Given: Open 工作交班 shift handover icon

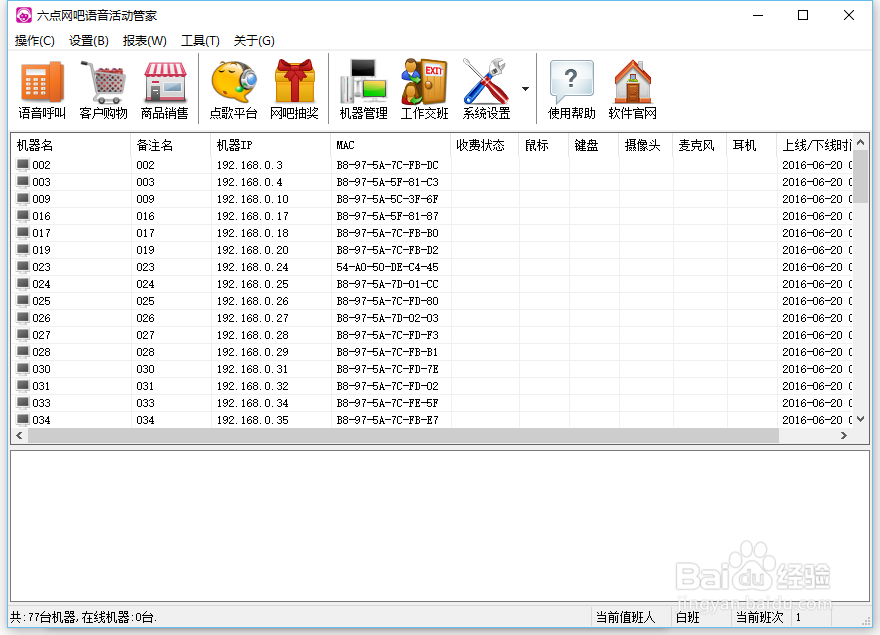Looking at the screenshot, I should point(425,89).
